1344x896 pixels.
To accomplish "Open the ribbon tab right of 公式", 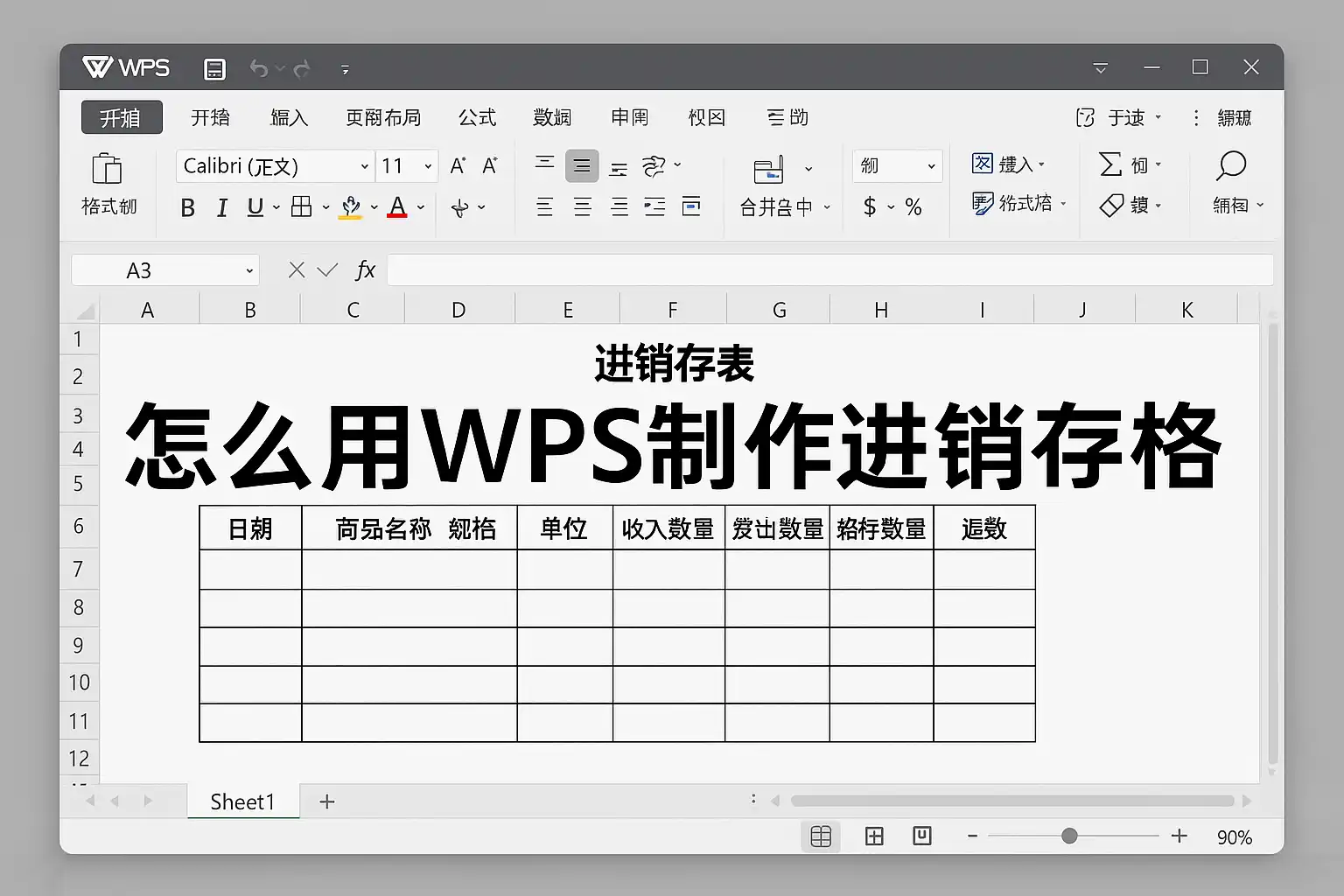I will tap(552, 117).
